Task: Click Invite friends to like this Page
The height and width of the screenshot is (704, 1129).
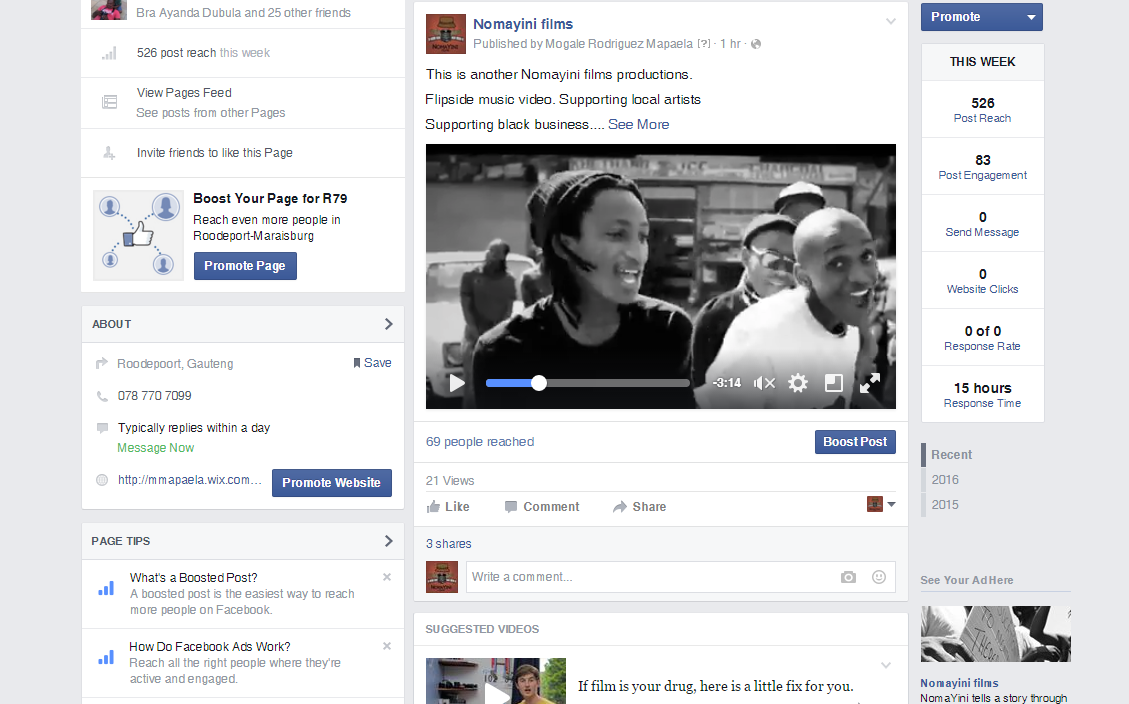Action: 215,153
